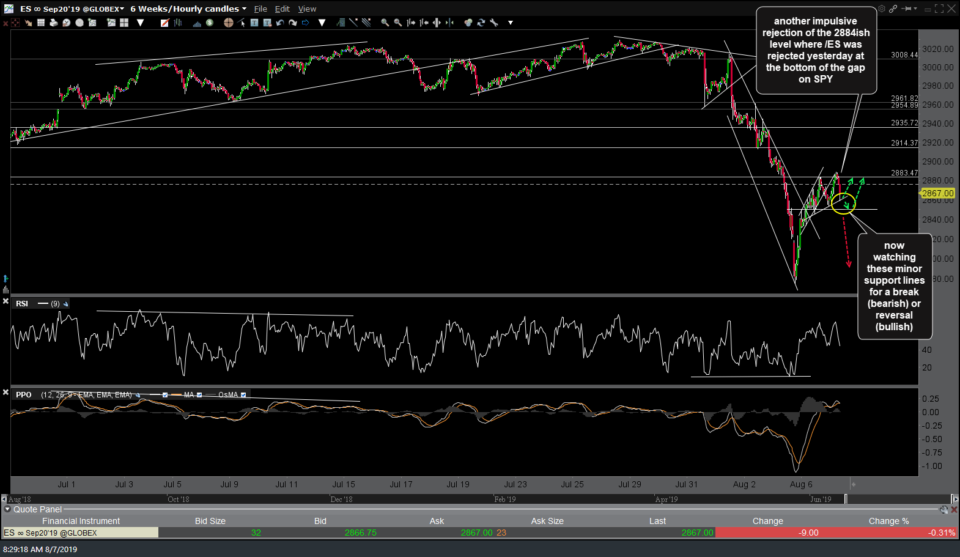Click the candlestick bar type icon
This screenshot has width=960, height=557.
[x=178, y=23]
